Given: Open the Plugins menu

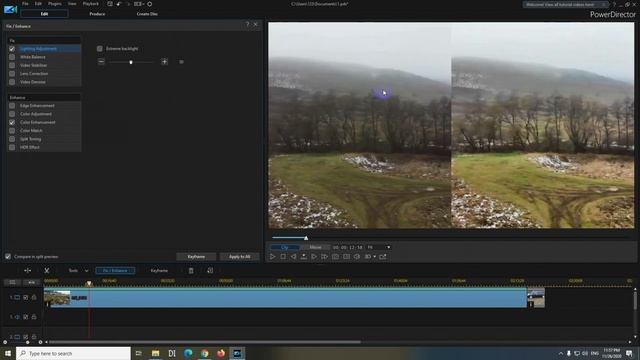Looking at the screenshot, I should 55,4.
